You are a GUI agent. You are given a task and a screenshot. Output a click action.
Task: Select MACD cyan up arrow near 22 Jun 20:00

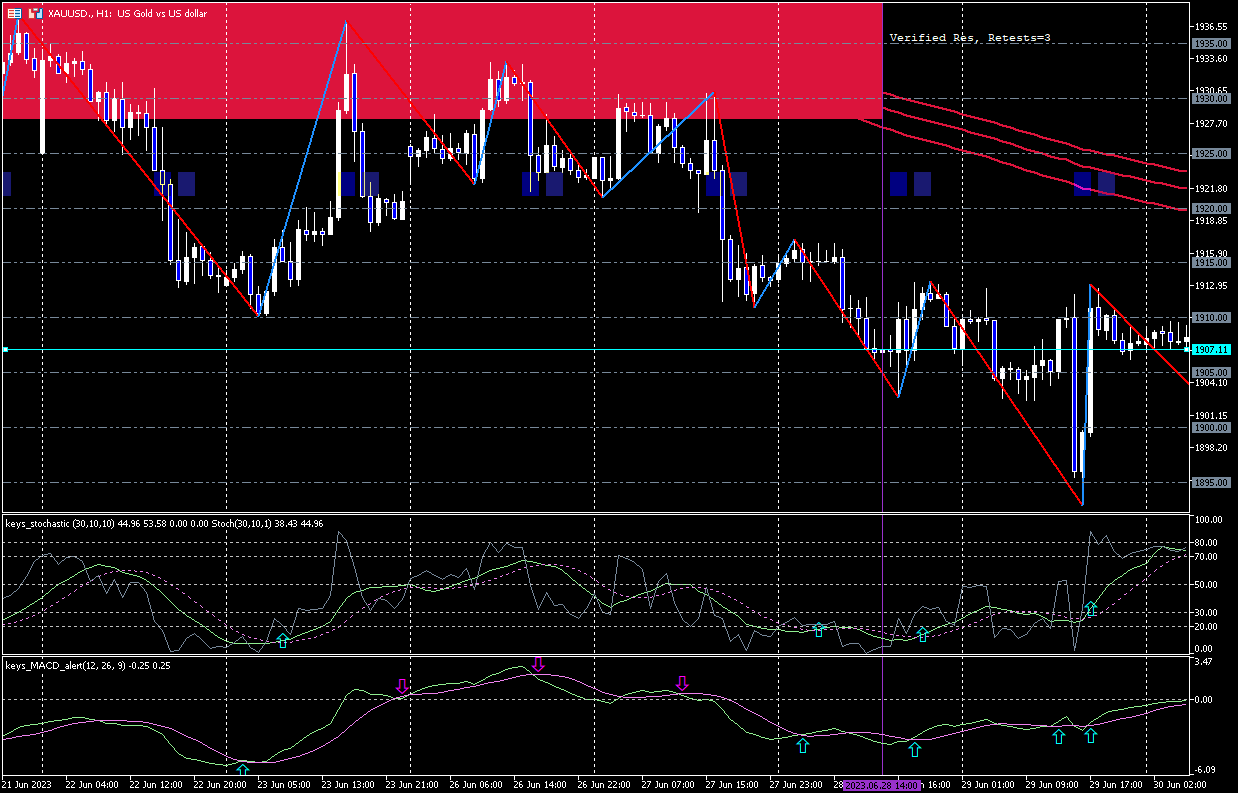[243, 769]
